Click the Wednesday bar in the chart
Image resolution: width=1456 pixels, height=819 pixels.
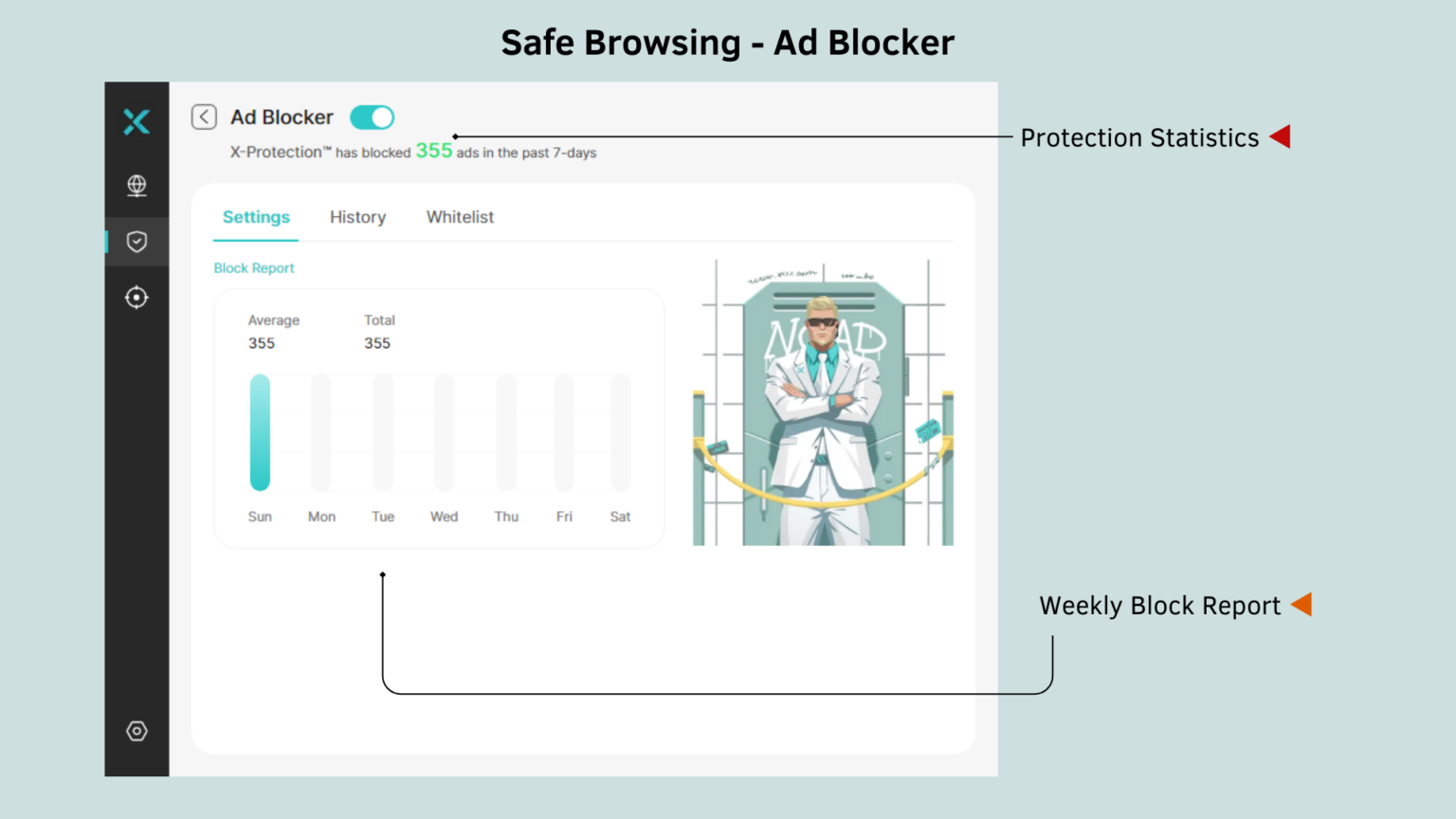coord(444,432)
